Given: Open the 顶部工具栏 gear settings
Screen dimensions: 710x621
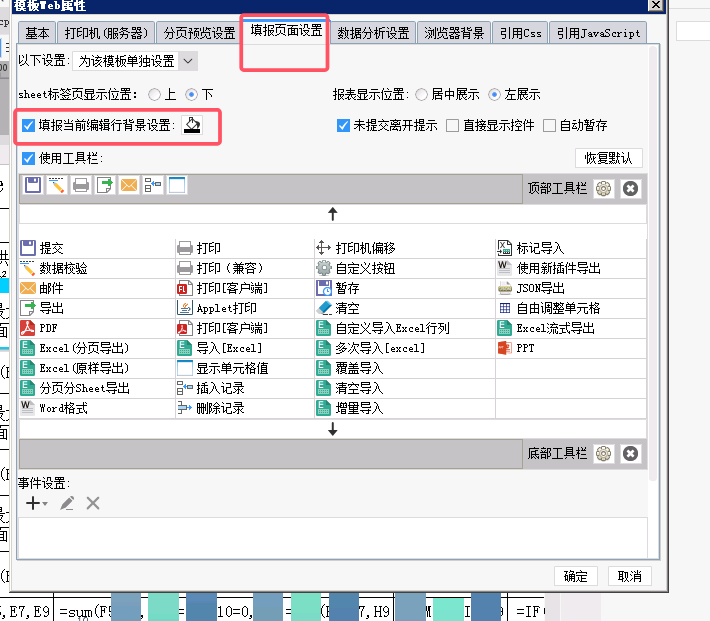Looking at the screenshot, I should pos(603,188).
